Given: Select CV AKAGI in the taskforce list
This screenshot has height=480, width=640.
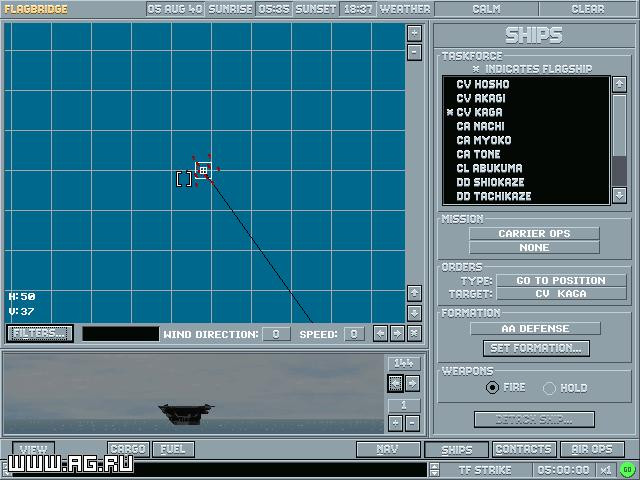Looking at the screenshot, I should coord(526,98).
